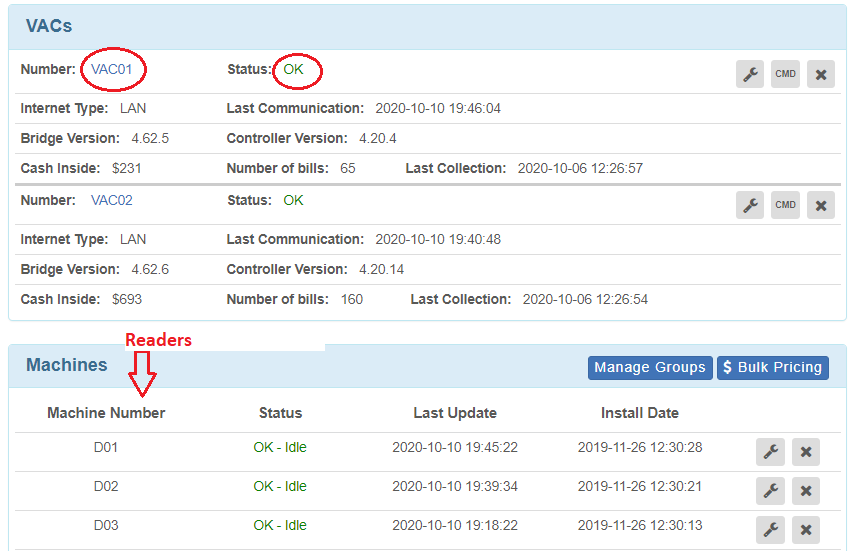Click last communication 2020-10-10 19:40:48

tap(438, 239)
